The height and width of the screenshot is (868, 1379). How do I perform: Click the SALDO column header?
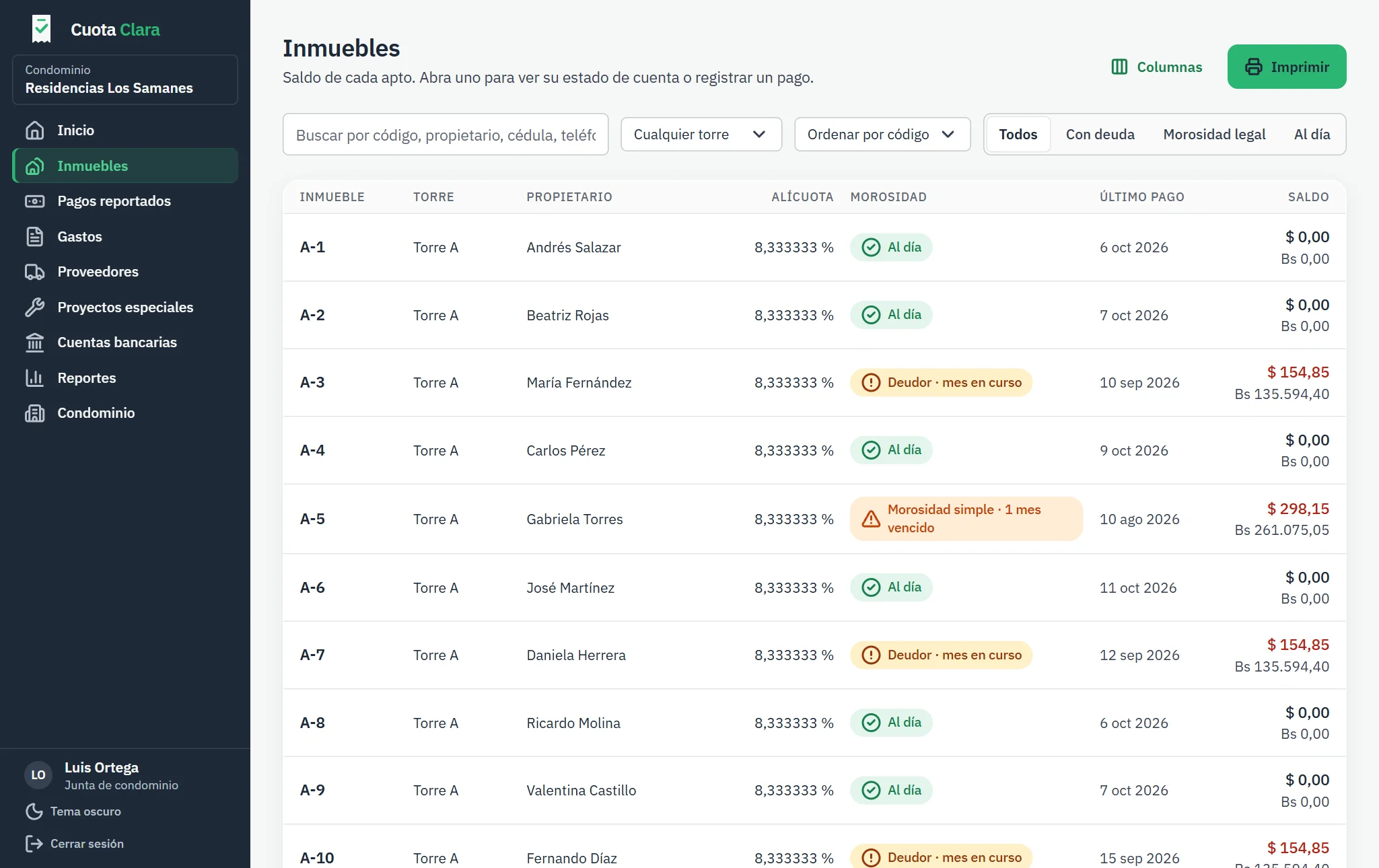pyautogui.click(x=1308, y=197)
